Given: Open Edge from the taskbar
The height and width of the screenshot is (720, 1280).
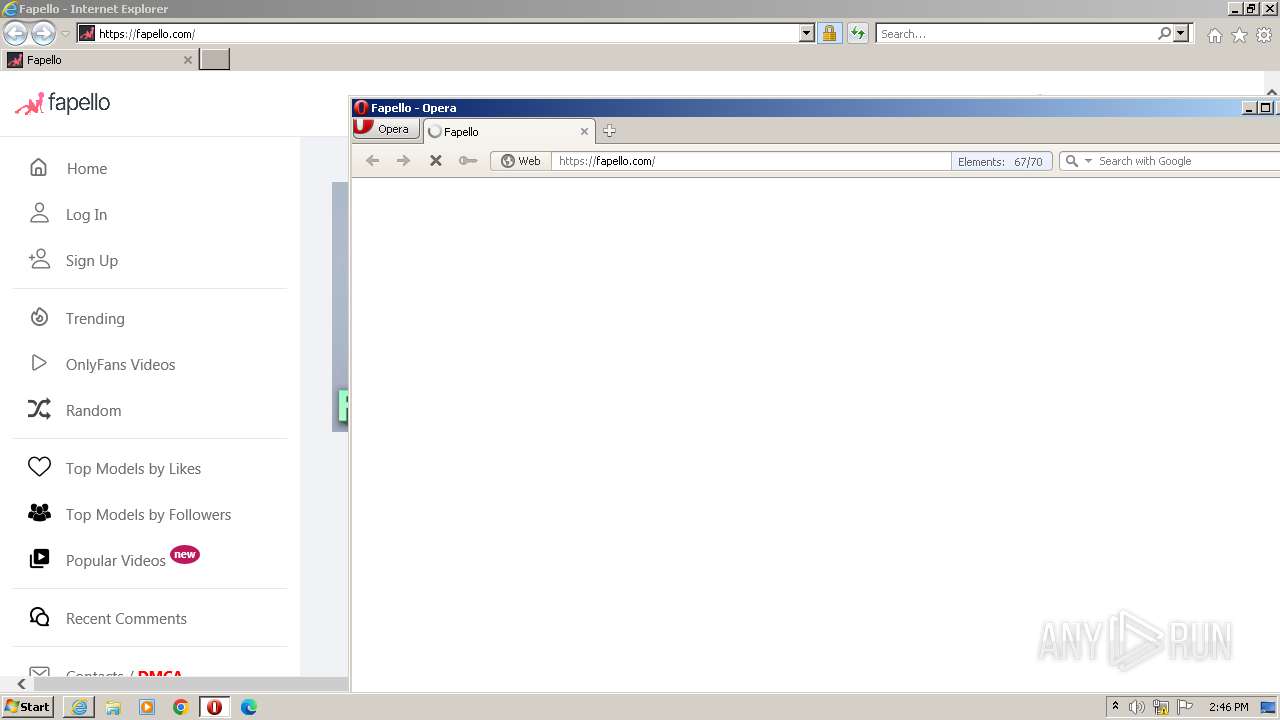Looking at the screenshot, I should click(x=248, y=707).
